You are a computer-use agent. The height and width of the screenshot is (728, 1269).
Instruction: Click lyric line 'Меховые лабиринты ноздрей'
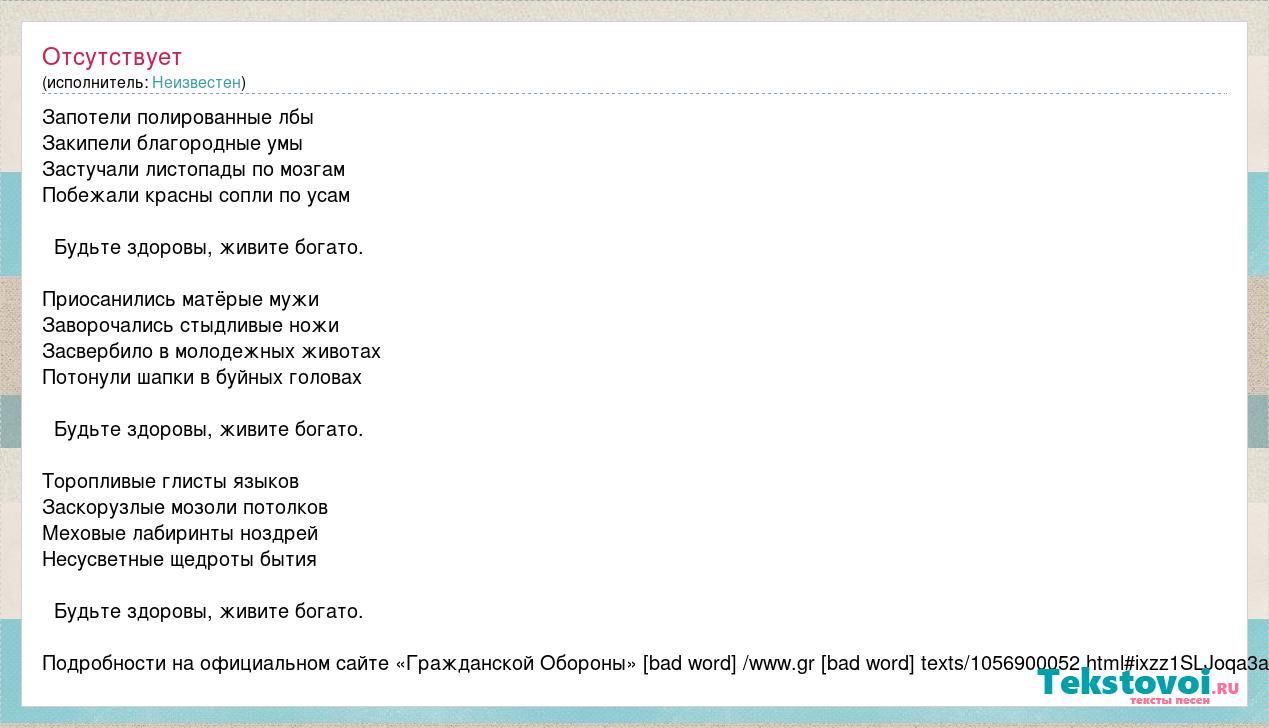180,534
